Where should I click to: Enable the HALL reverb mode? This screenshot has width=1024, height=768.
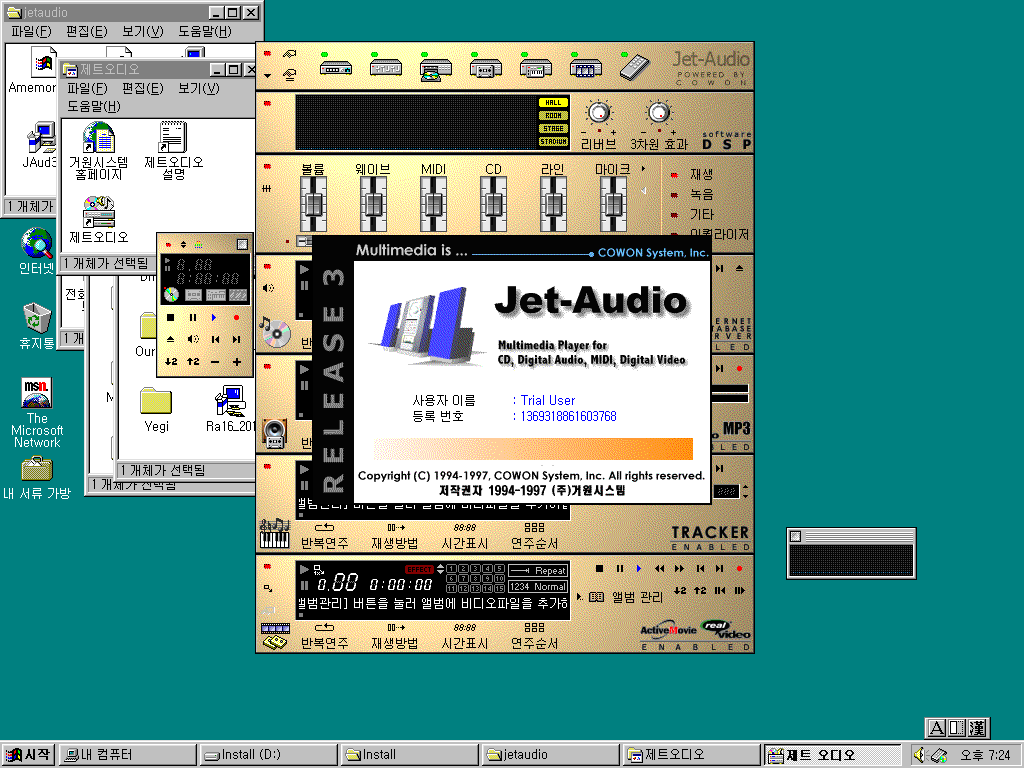[553, 103]
